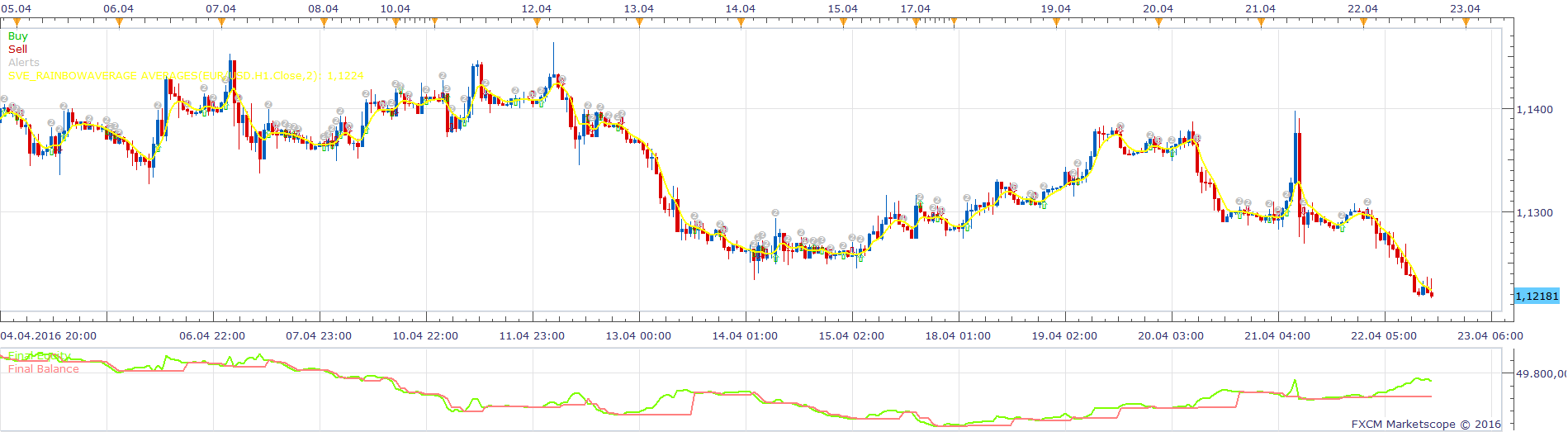Click the 19.04 02:00 time label
The height and width of the screenshot is (432, 1568).
(x=1064, y=336)
